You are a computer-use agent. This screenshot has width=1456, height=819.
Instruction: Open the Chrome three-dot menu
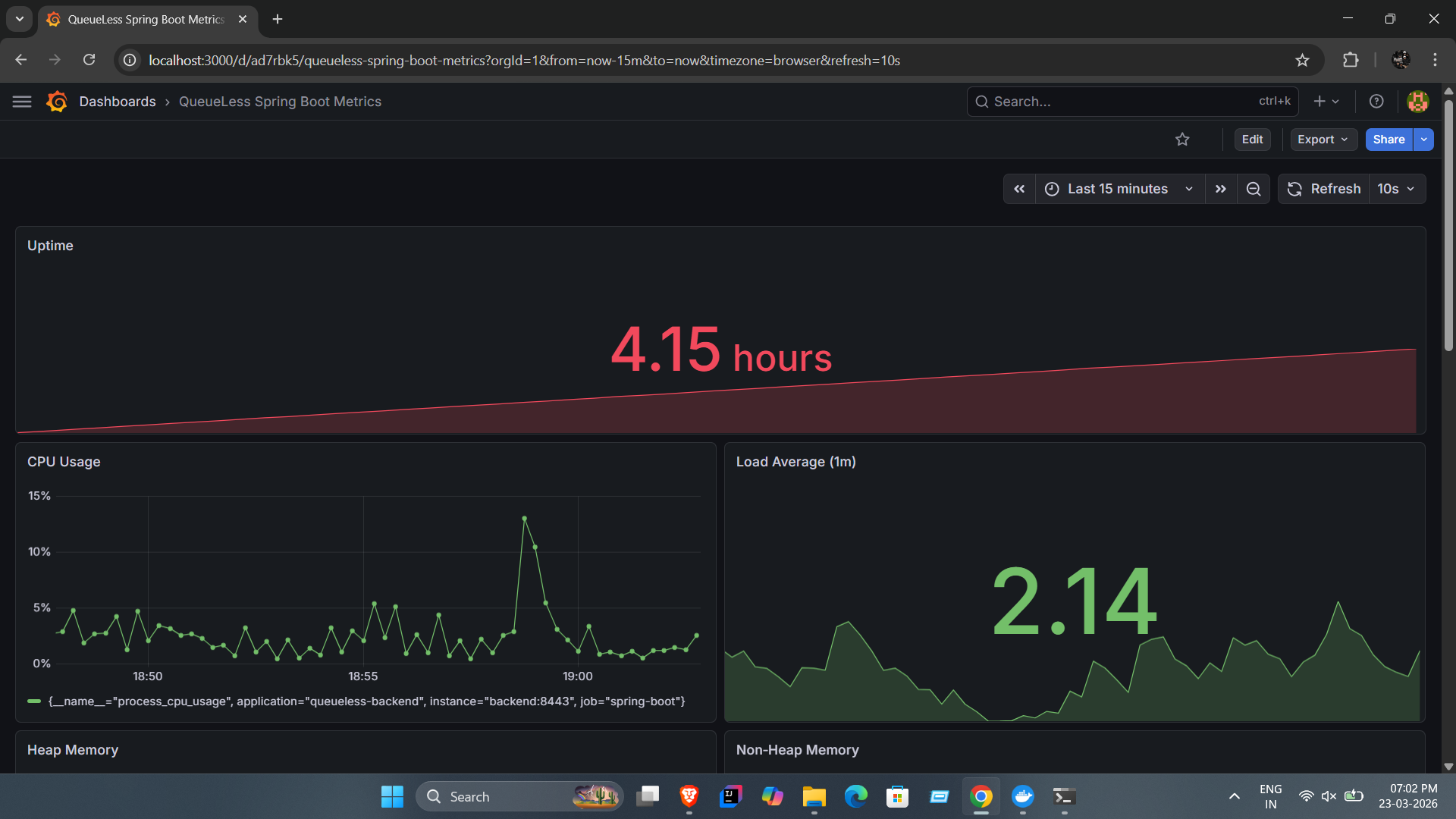pos(1435,60)
